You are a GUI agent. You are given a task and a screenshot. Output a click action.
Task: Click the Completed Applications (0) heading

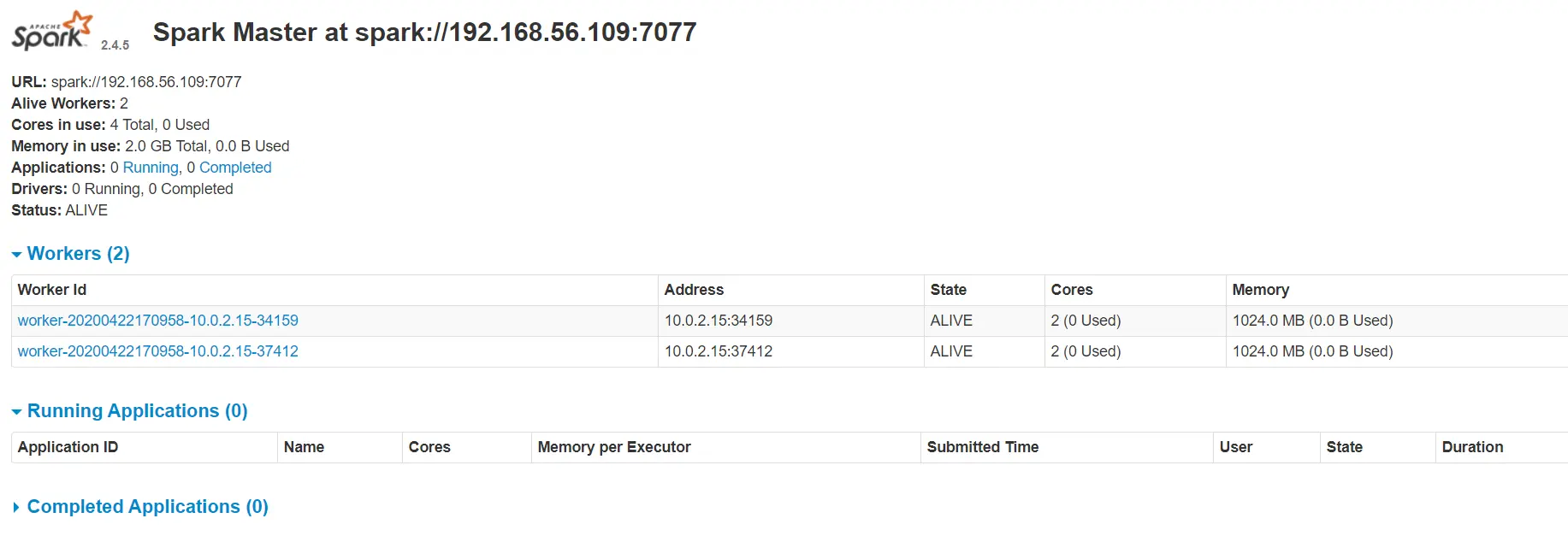[147, 507]
